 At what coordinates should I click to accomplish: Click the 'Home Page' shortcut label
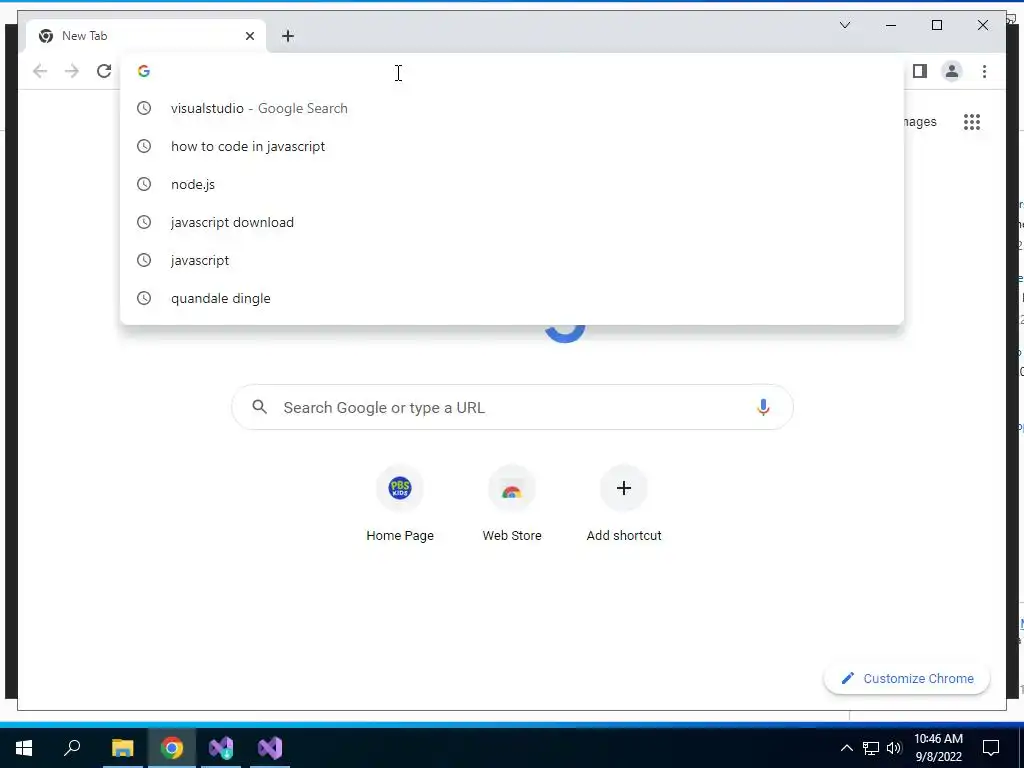pyautogui.click(x=400, y=536)
